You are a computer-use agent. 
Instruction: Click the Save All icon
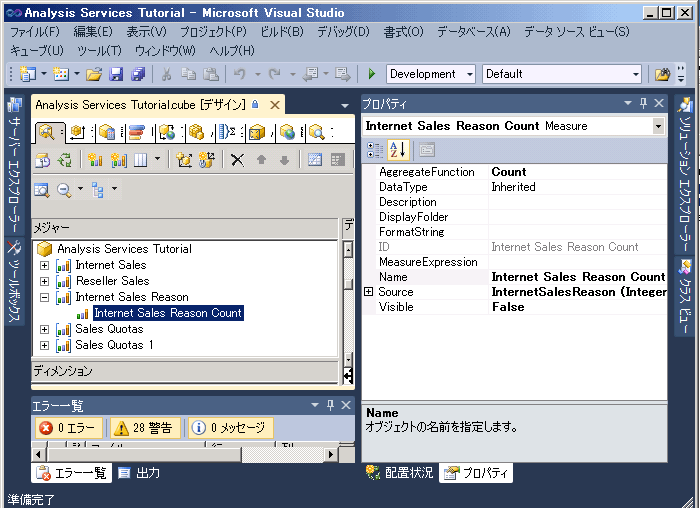[x=138, y=74]
